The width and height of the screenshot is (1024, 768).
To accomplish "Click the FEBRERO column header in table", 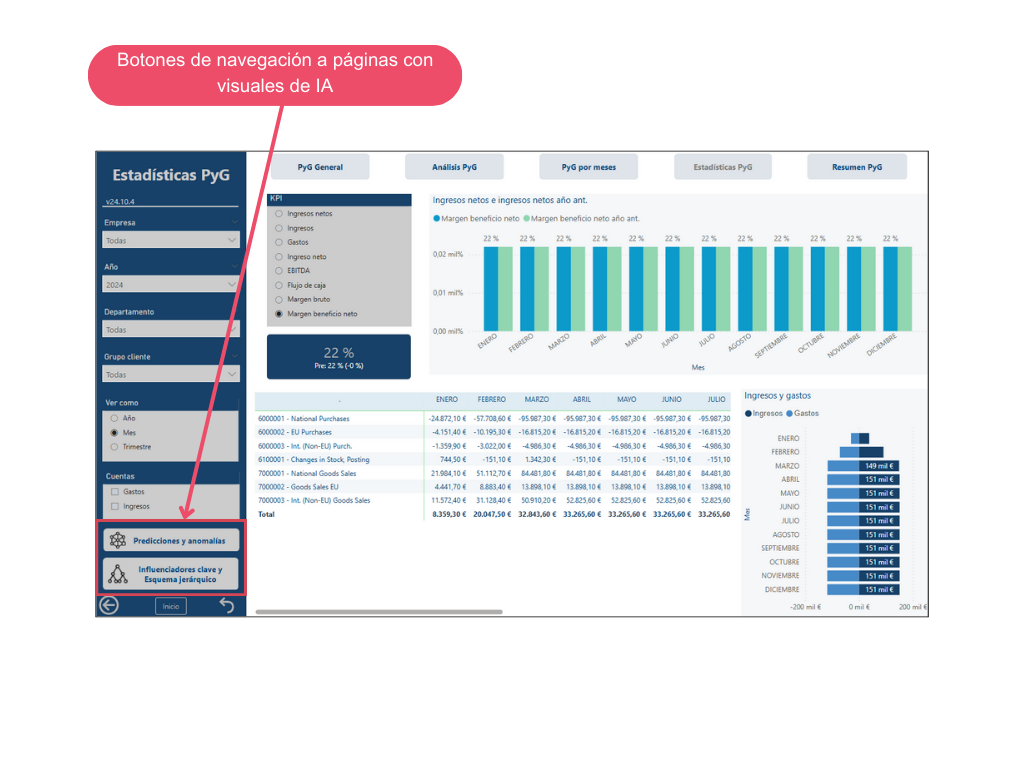I will 491,399.
